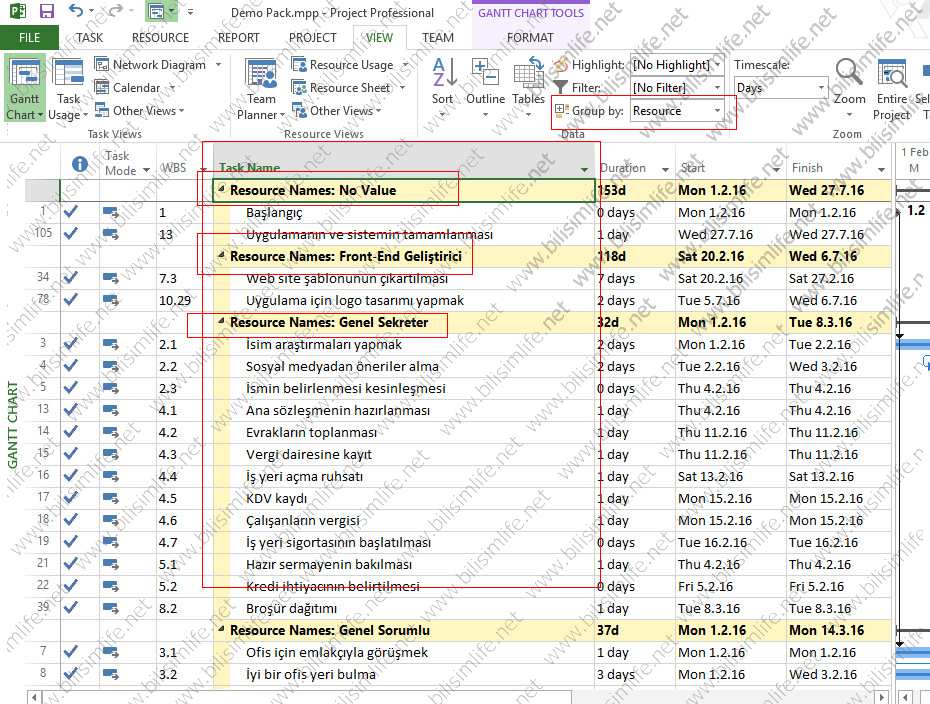Viewport: 930px width, 704px height.
Task: Click the table's horizontal scrollbar left arrow
Action: (34, 697)
